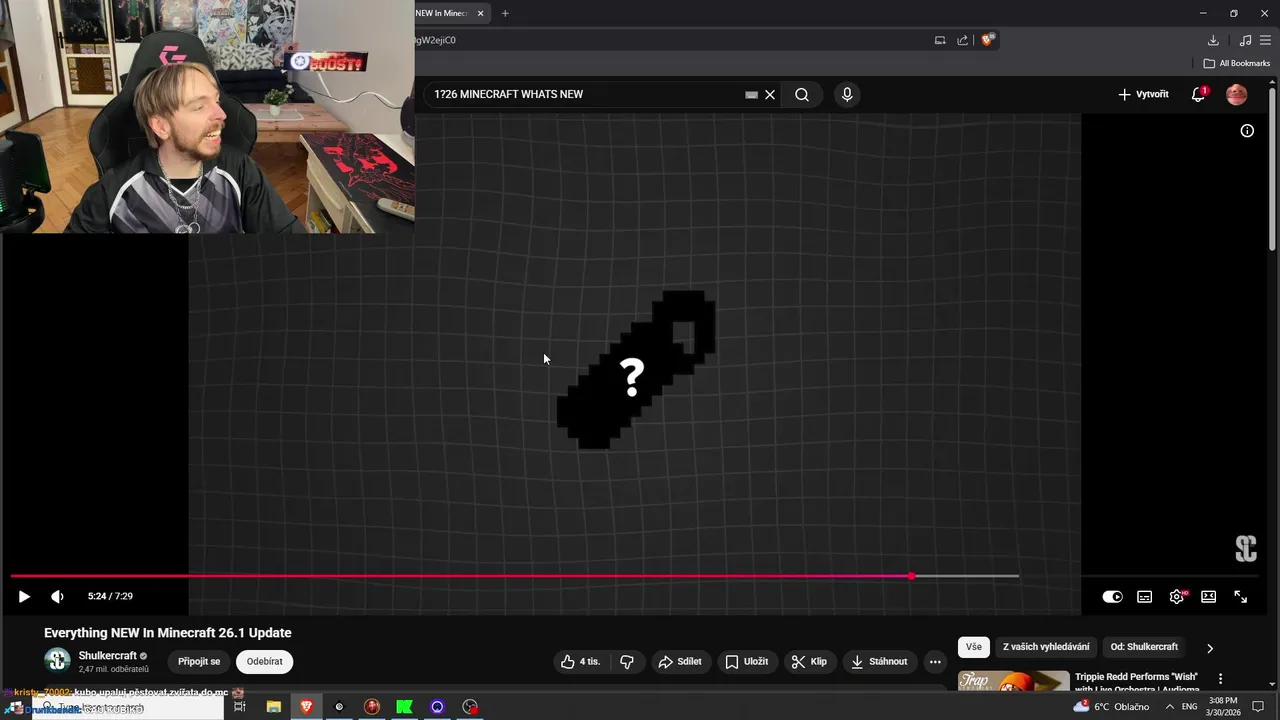
Task: Open browser downloads icon
Action: click(x=1213, y=40)
